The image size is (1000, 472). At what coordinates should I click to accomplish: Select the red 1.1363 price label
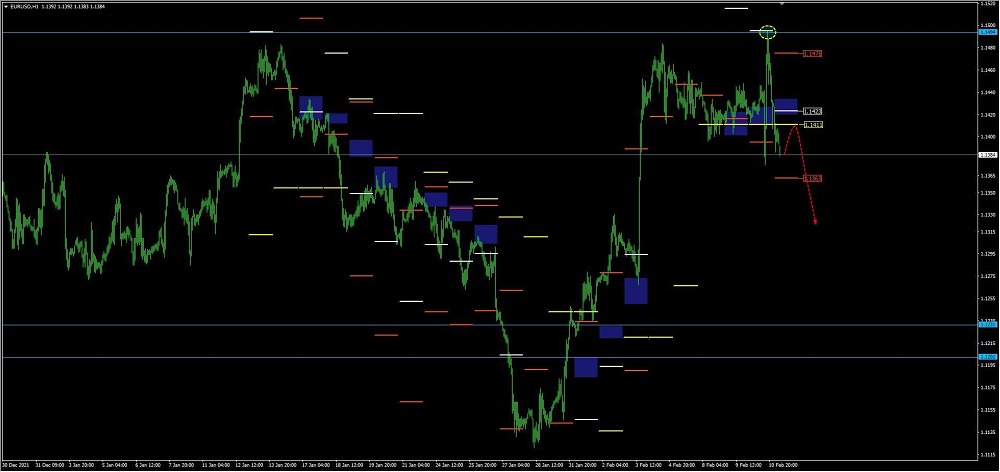813,178
